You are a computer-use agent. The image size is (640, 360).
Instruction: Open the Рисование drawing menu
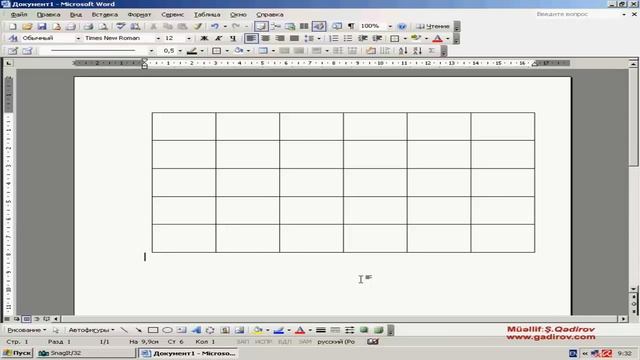tap(27, 330)
